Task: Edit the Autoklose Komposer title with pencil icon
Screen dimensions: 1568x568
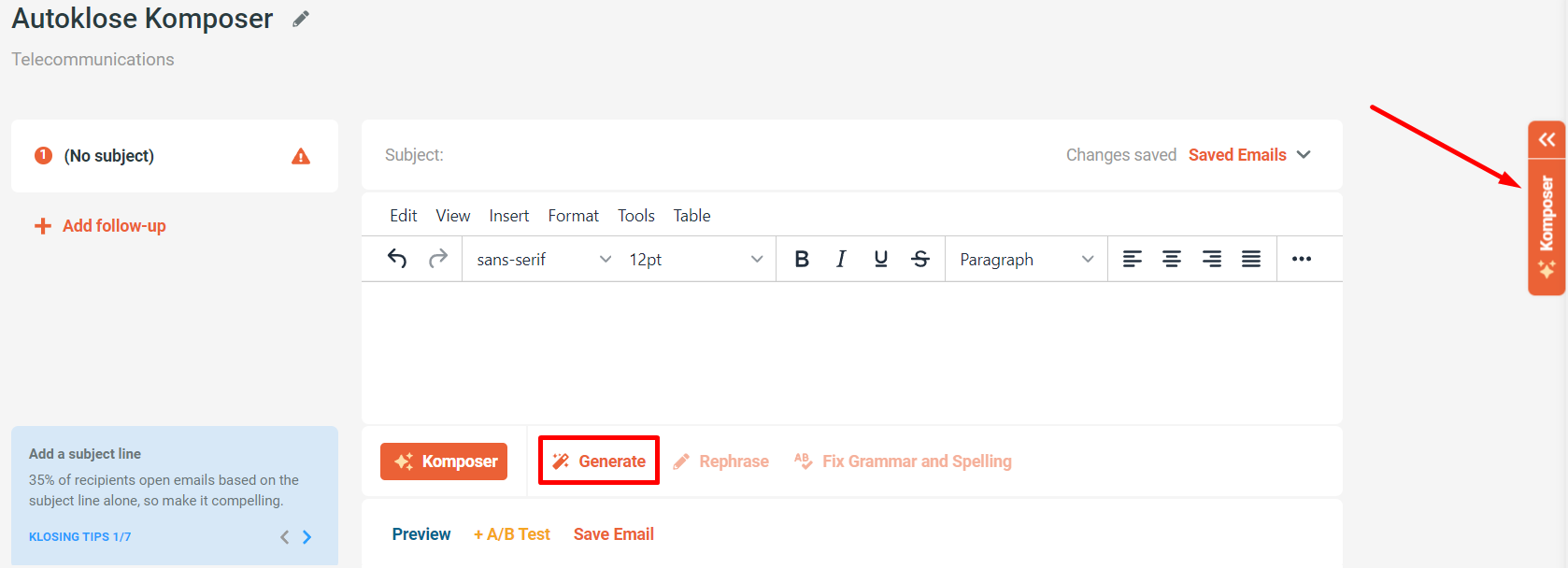Action: click(301, 20)
